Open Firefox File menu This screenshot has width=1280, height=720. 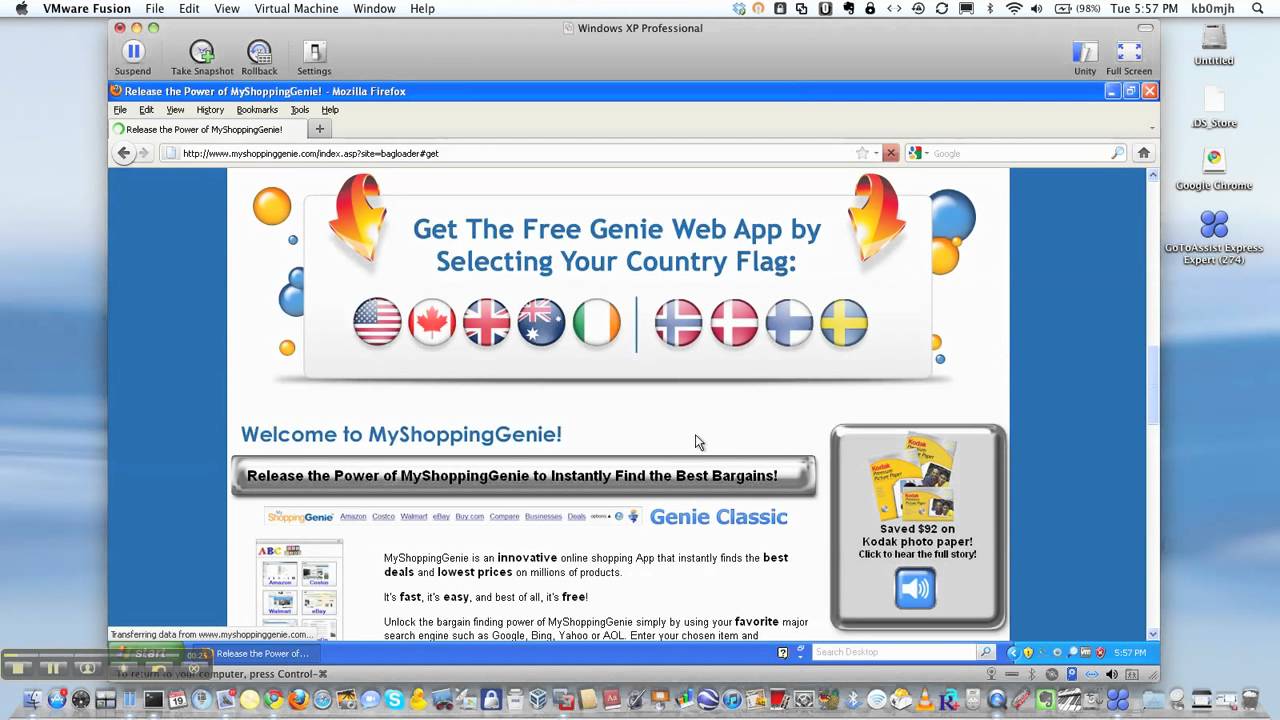[x=120, y=110]
